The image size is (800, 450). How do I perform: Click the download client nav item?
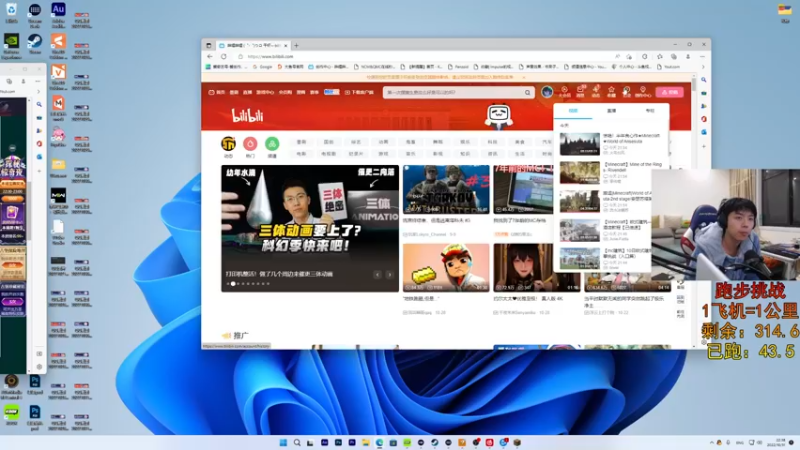(359, 92)
